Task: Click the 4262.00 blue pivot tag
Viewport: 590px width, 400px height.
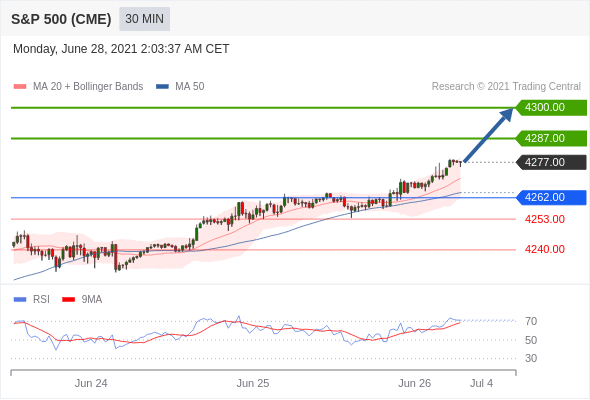Action: tap(551, 197)
